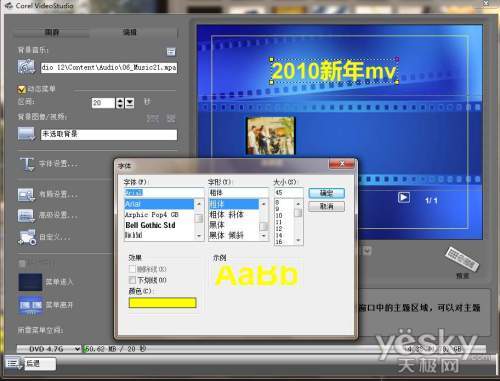This screenshot has width=500, height=381.
Task: Click the background music folder icon
Action: [26, 67]
